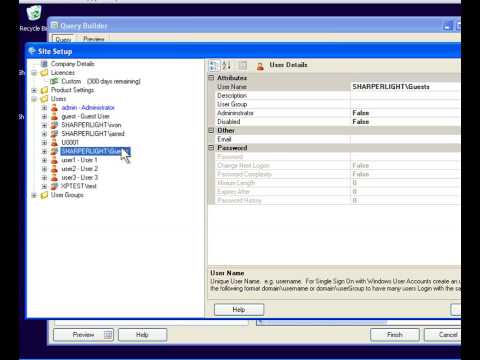
Task: Click the Disabled False value
Action: coord(405,122)
